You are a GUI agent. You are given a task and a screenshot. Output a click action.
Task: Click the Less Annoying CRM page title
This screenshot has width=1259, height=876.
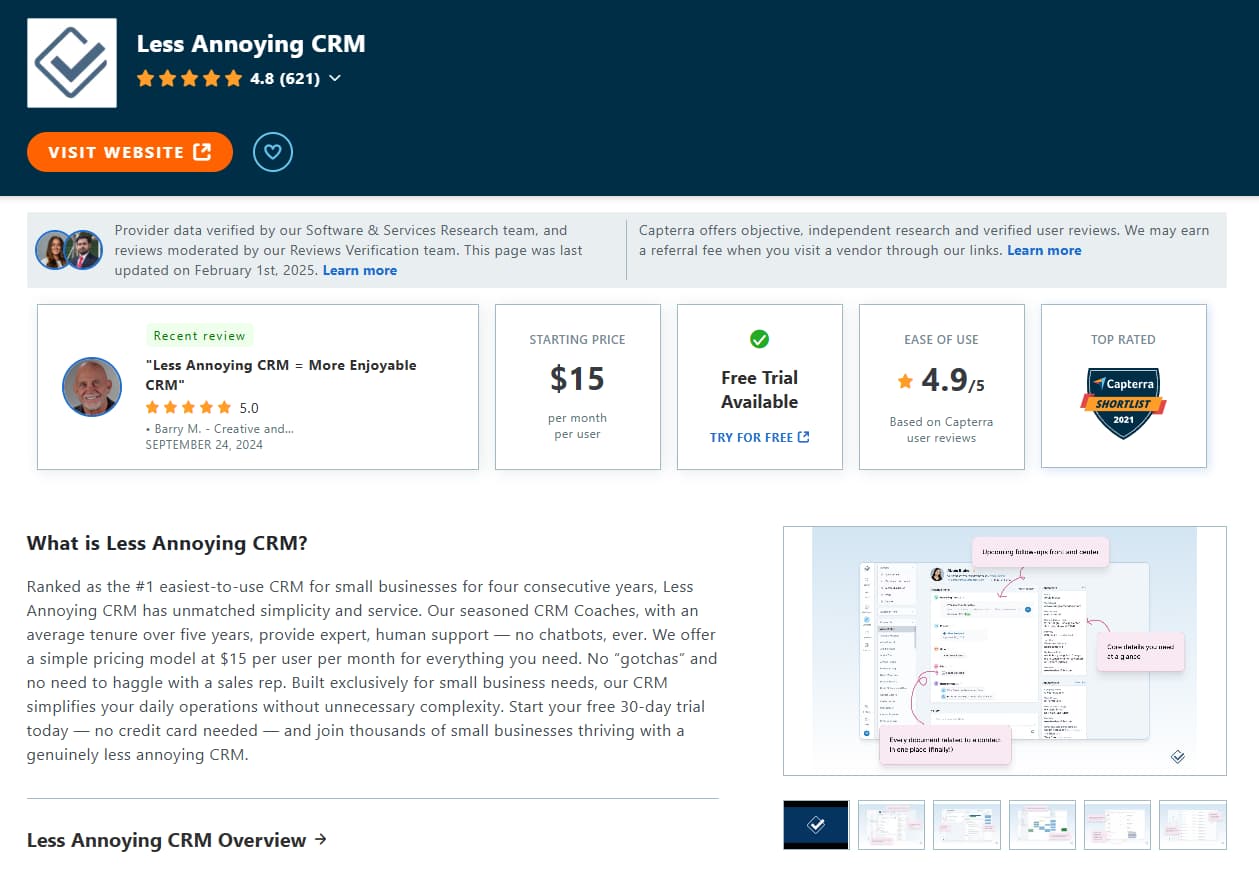pyautogui.click(x=251, y=44)
